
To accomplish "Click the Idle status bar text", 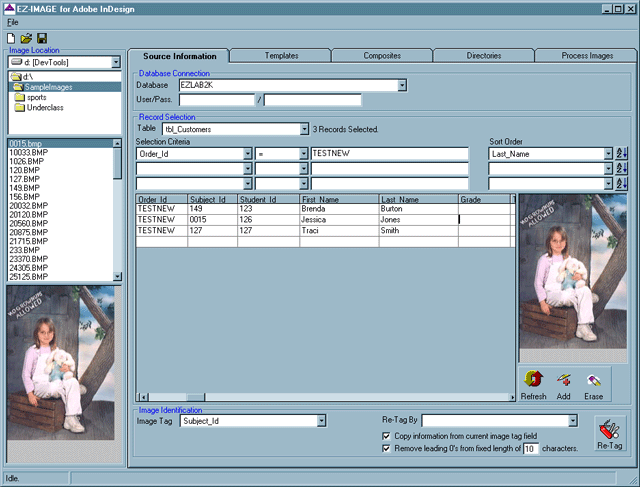I will point(12,478).
